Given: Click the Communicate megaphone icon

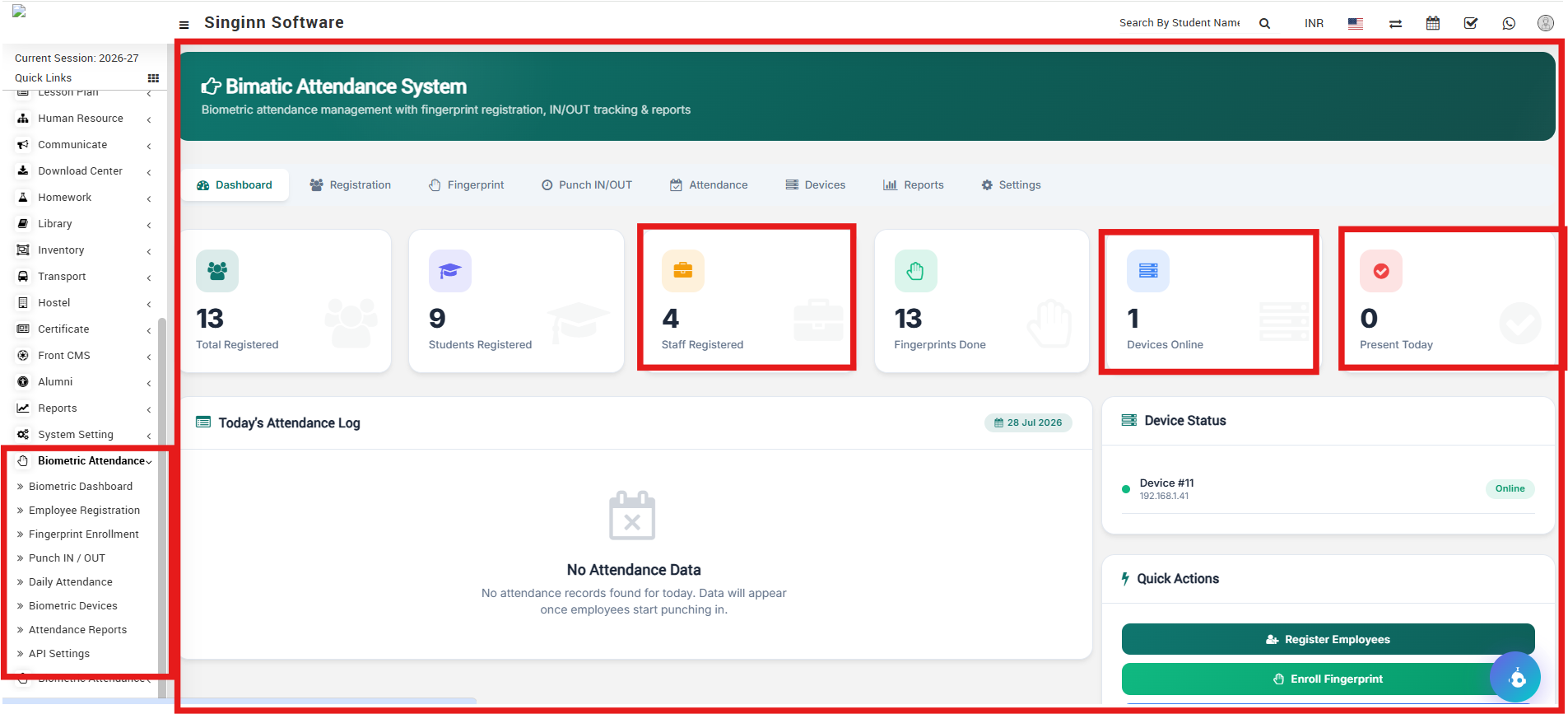Looking at the screenshot, I should click(23, 145).
